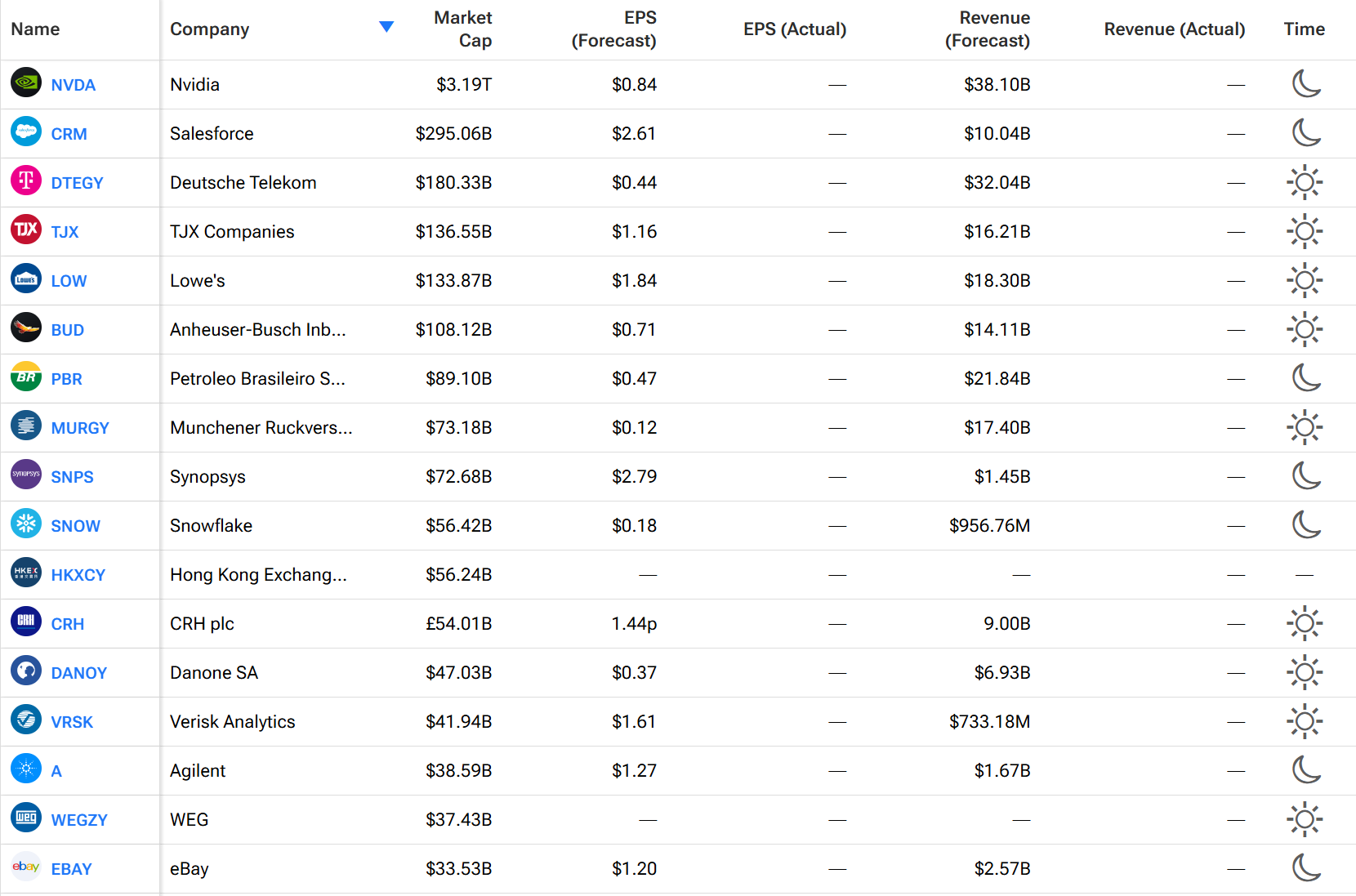This screenshot has height=896, width=1356.
Task: Open the VRSK ticker link
Action: click(73, 722)
